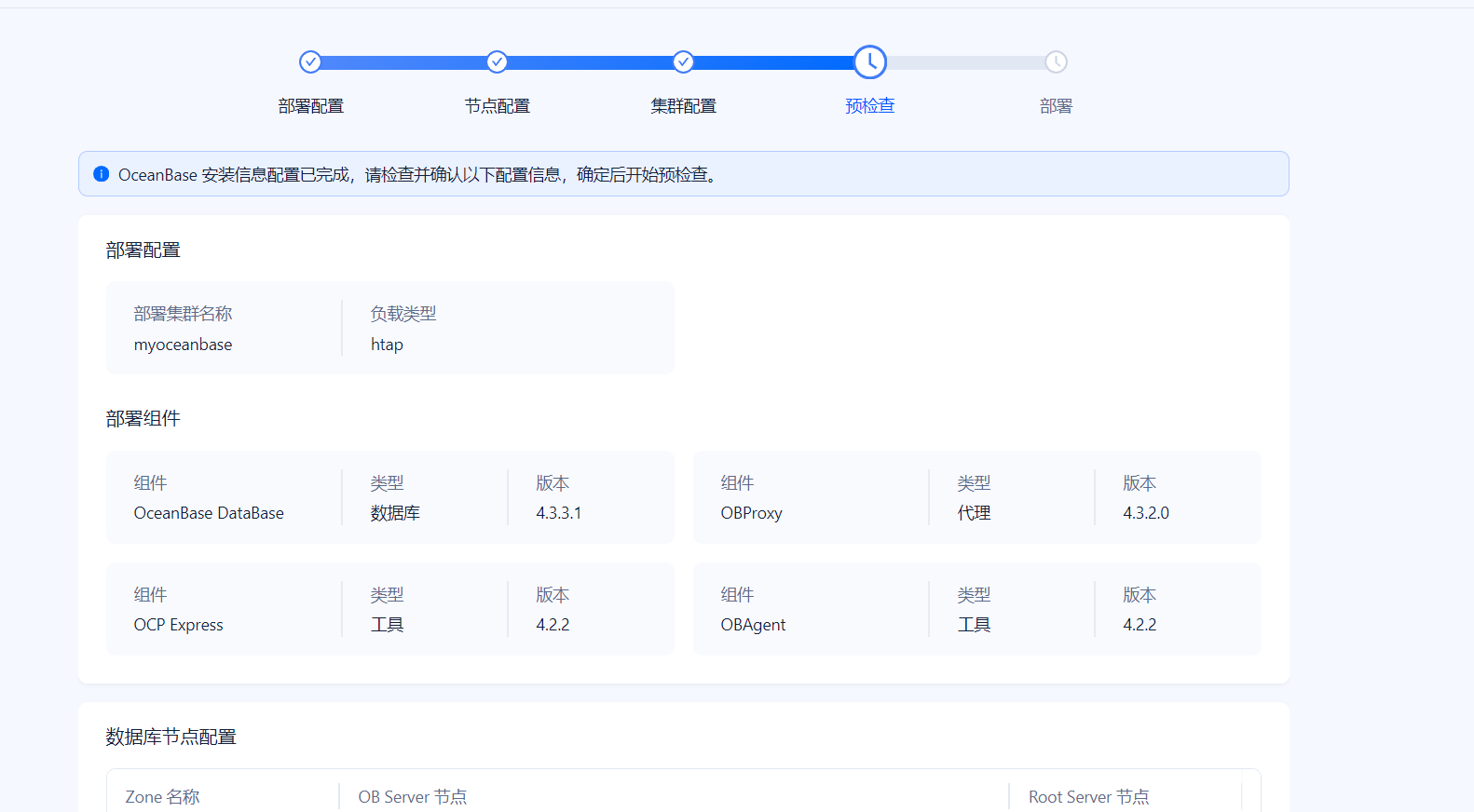
Task: Click the OBAgent component name
Action: point(753,625)
